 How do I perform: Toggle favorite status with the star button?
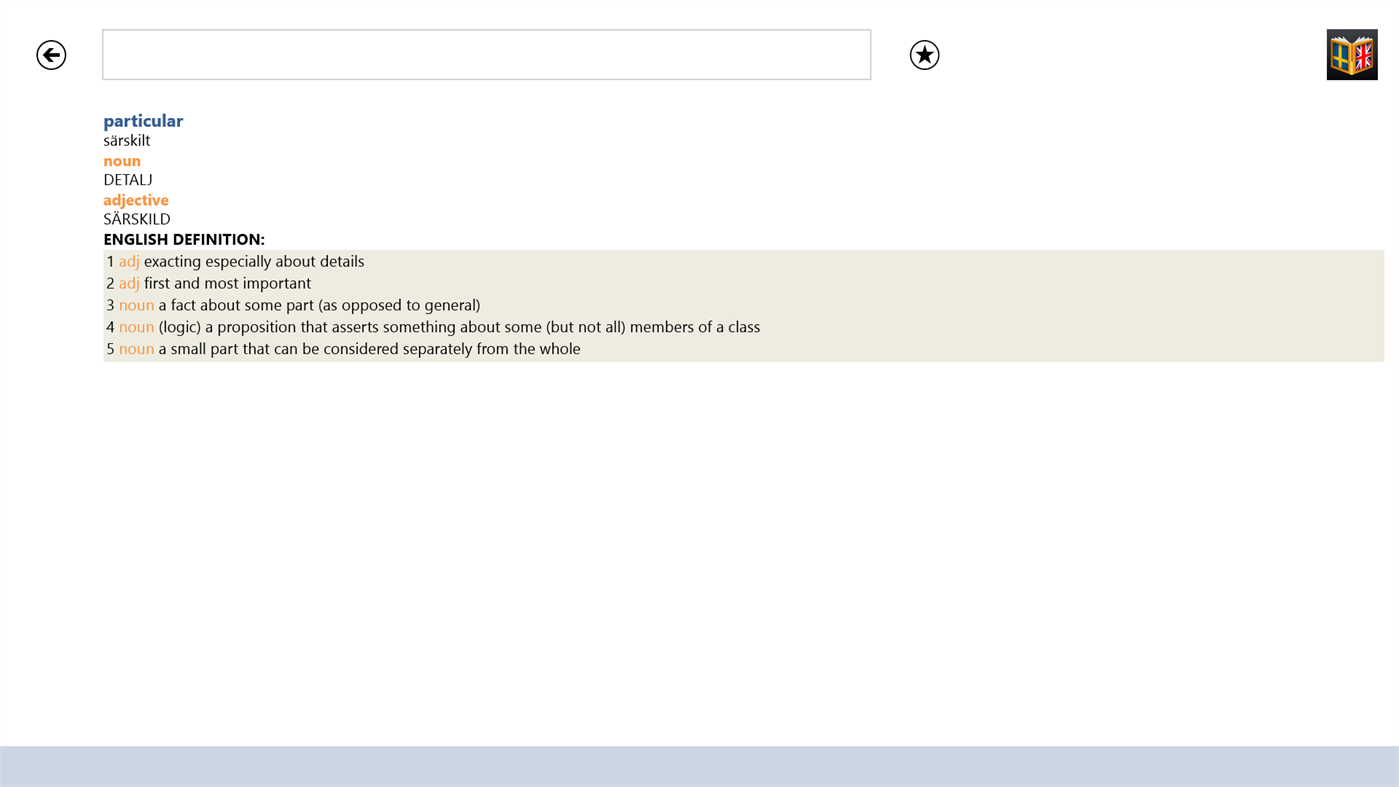[924, 55]
